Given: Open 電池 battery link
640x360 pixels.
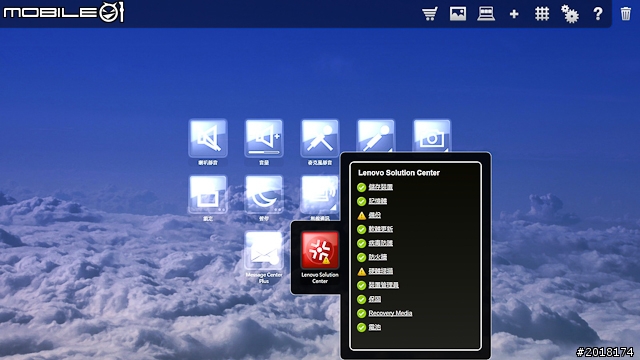Looking at the screenshot, I should (x=375, y=327).
